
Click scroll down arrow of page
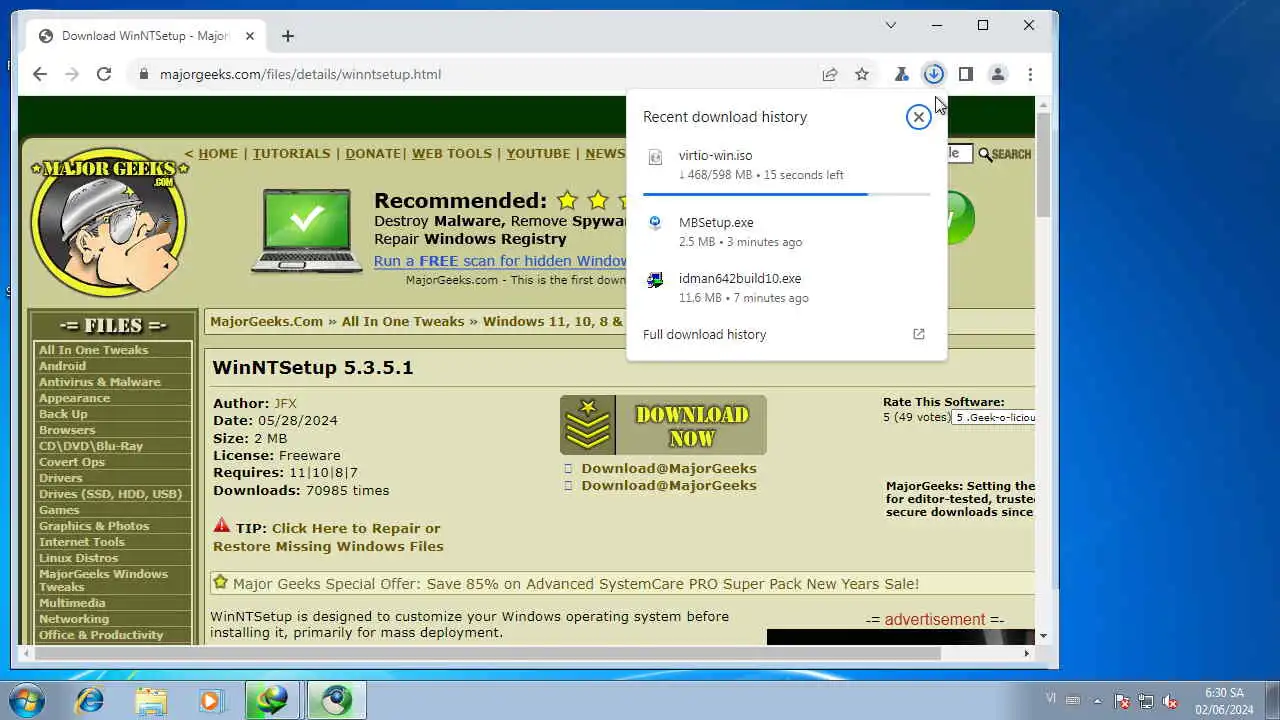(1043, 636)
